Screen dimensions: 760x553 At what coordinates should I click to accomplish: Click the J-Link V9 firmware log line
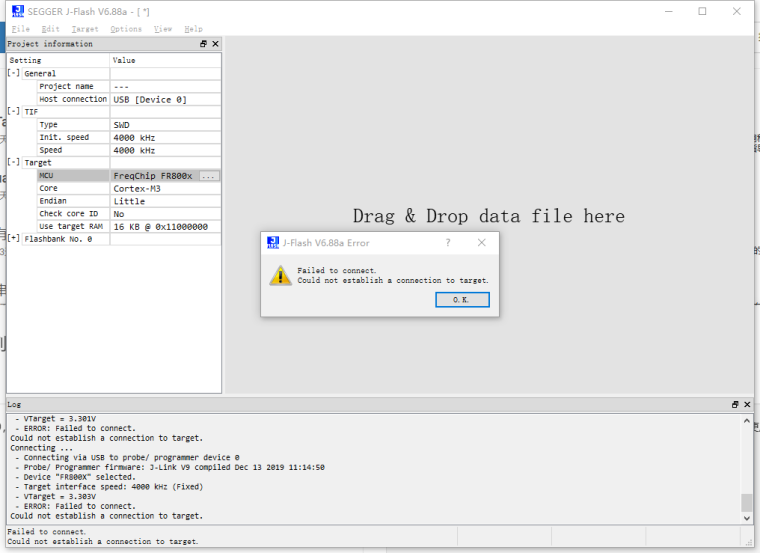point(170,467)
